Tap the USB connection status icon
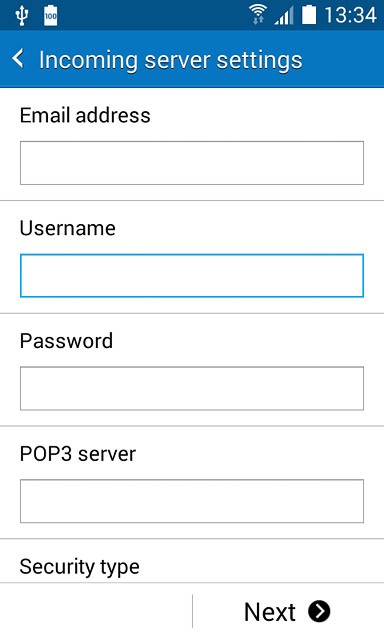Viewport: 384px width, 640px height. [21, 15]
